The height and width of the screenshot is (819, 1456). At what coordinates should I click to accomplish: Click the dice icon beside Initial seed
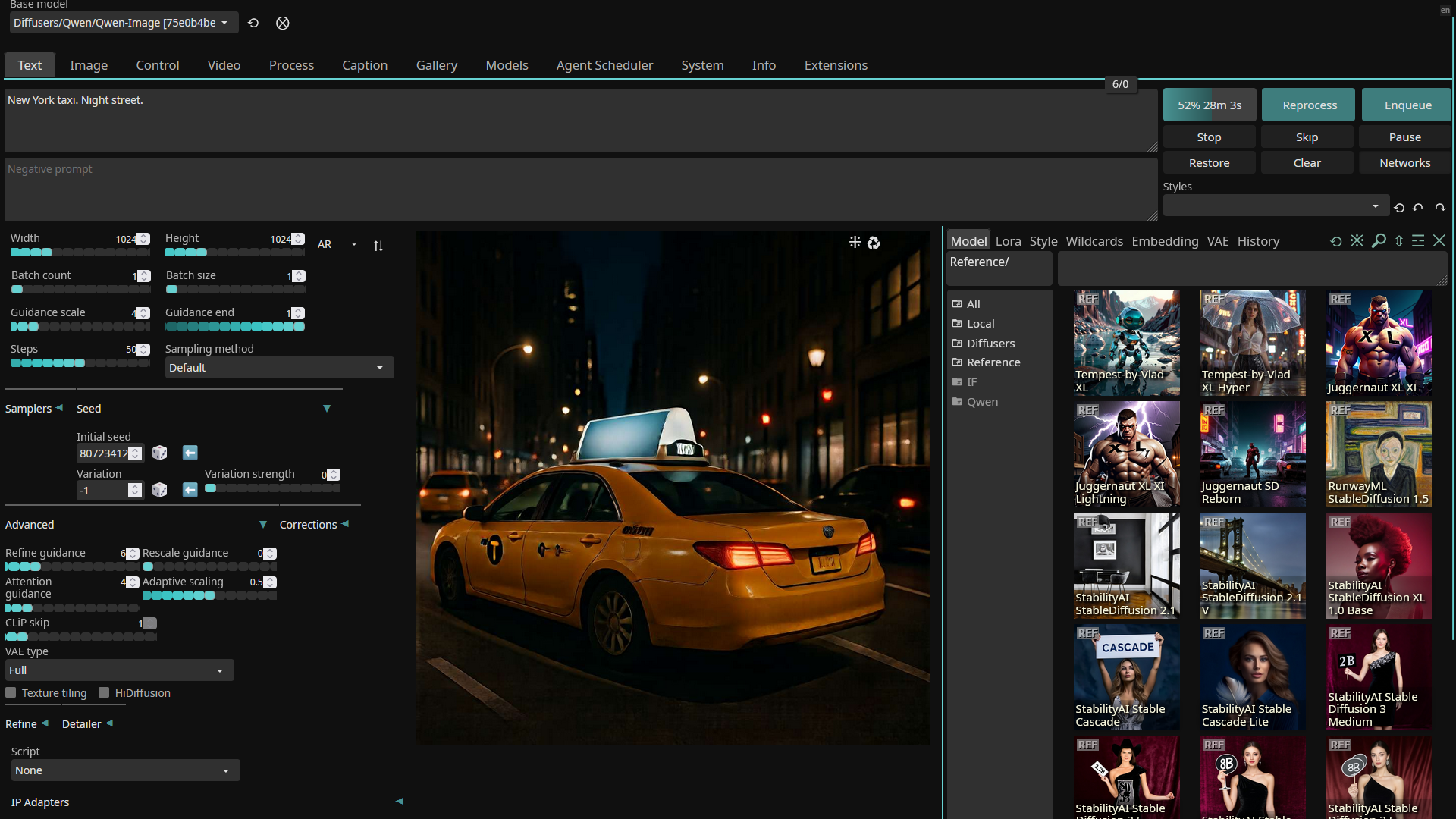tap(159, 453)
